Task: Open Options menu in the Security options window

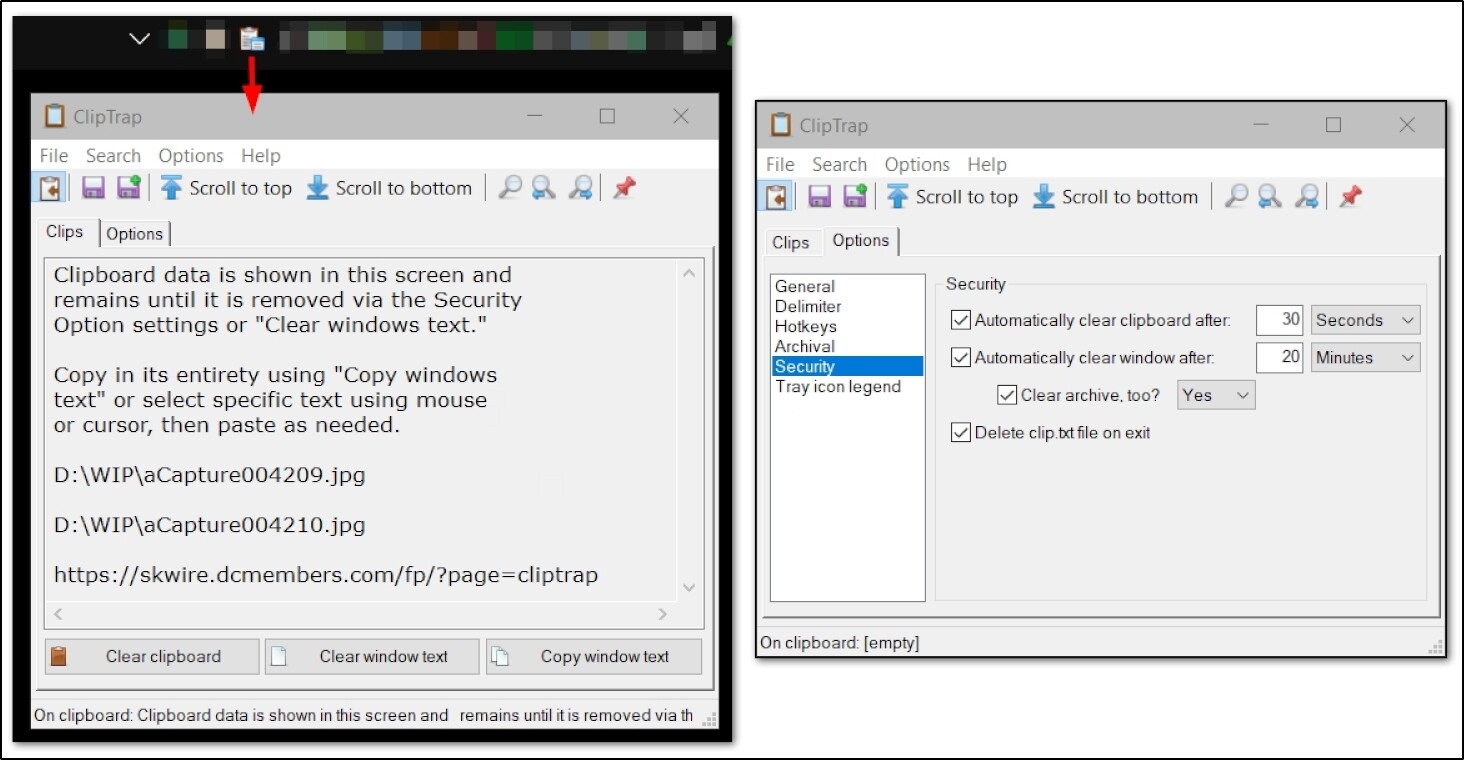Action: coord(917,165)
